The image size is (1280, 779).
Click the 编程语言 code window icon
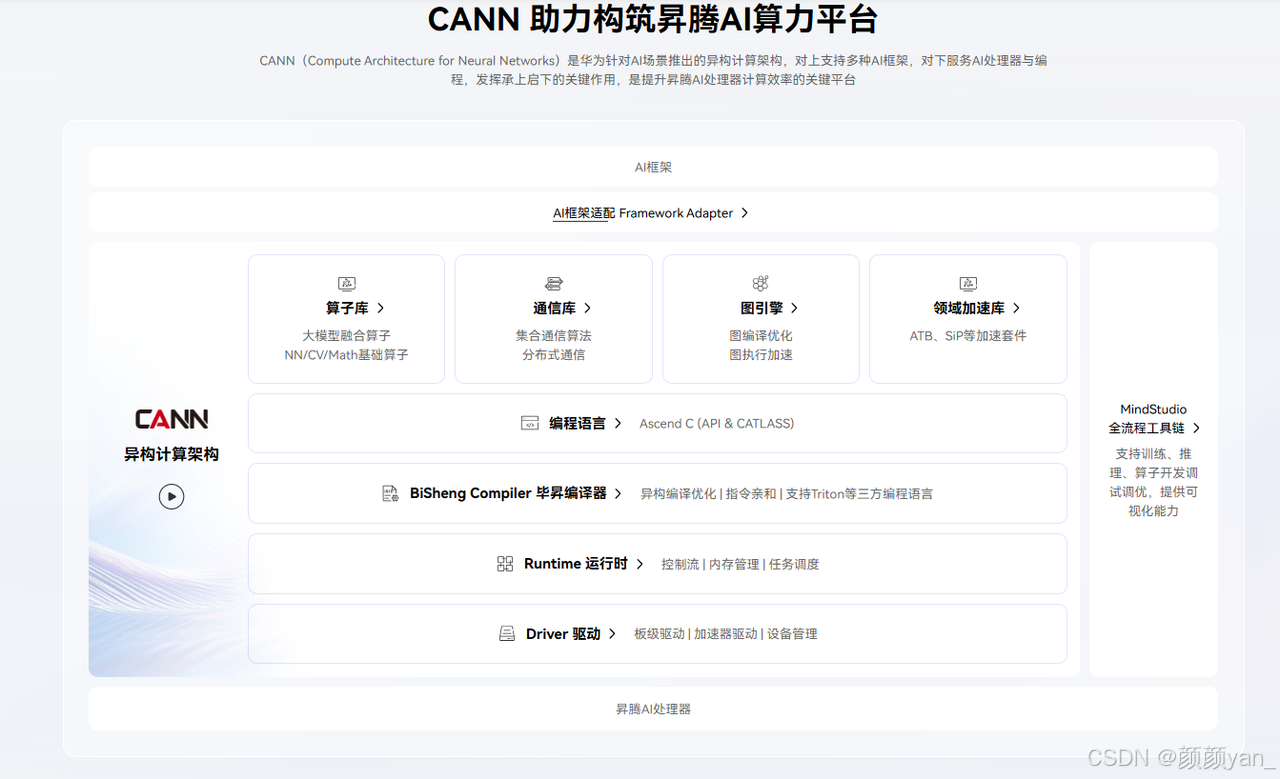point(529,423)
